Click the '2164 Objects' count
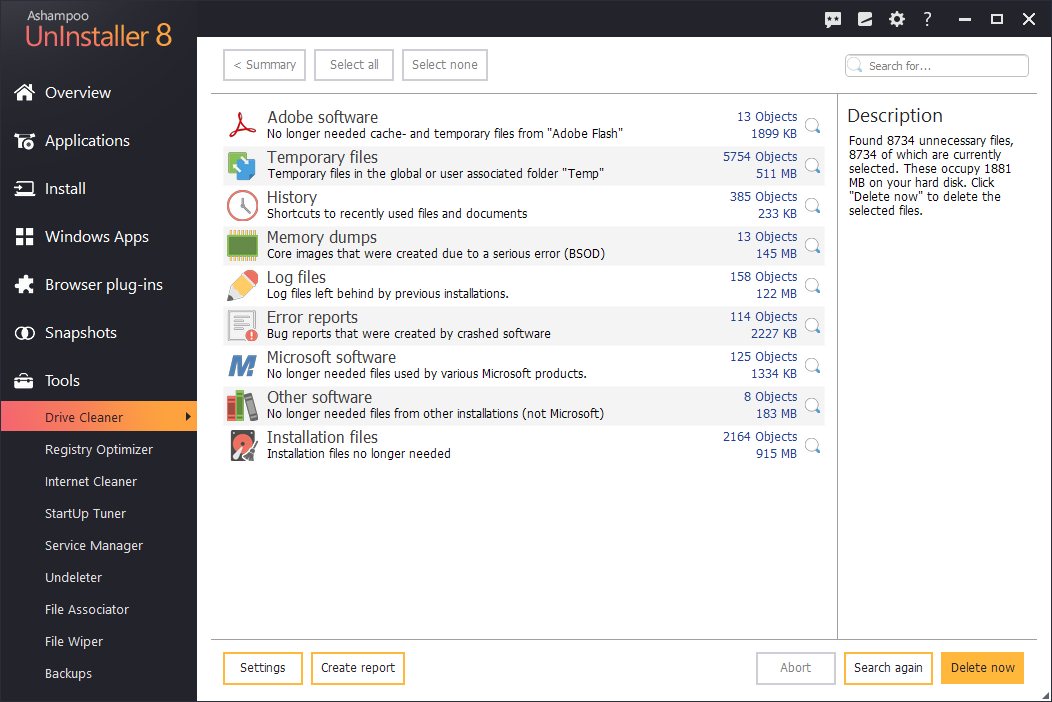Screen dimensions: 1052x702 (760, 437)
